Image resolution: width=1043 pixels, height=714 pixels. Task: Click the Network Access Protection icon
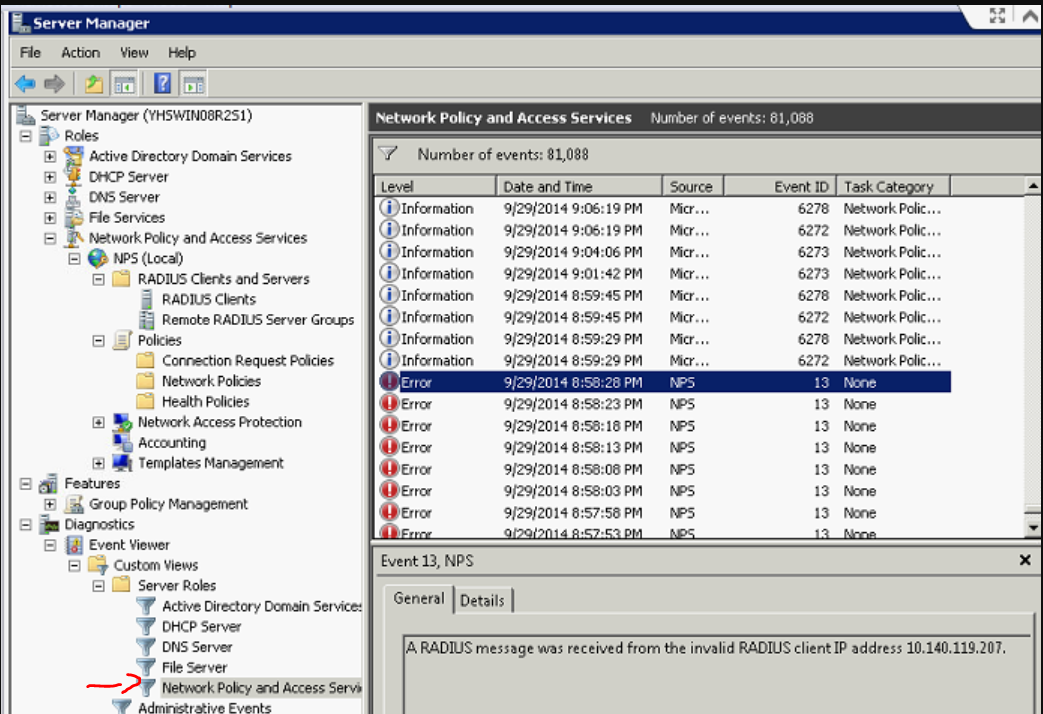pyautogui.click(x=122, y=422)
